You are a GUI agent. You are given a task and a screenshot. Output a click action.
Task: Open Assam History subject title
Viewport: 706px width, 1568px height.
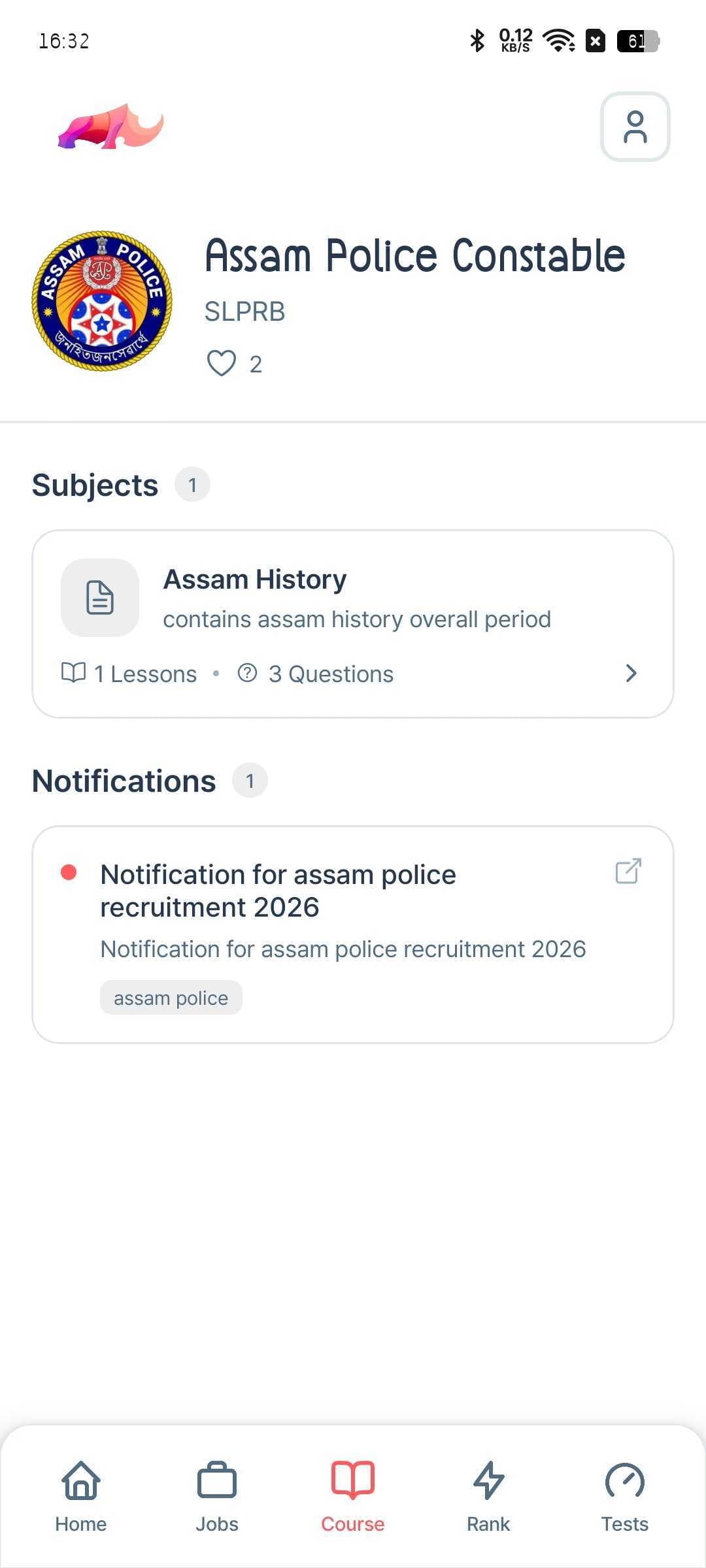point(255,580)
